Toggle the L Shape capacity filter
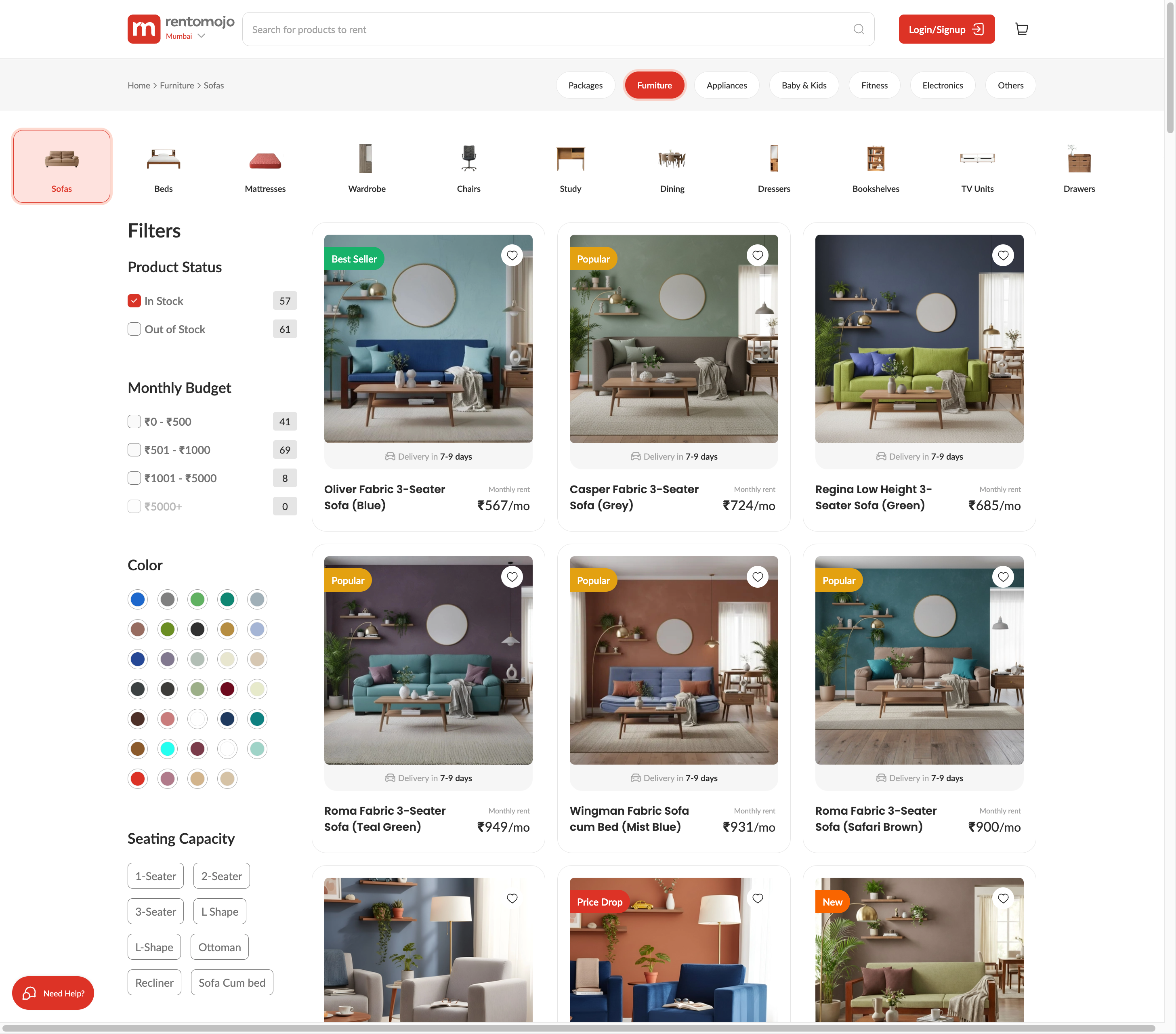This screenshot has height=1034, width=1176. click(220, 912)
